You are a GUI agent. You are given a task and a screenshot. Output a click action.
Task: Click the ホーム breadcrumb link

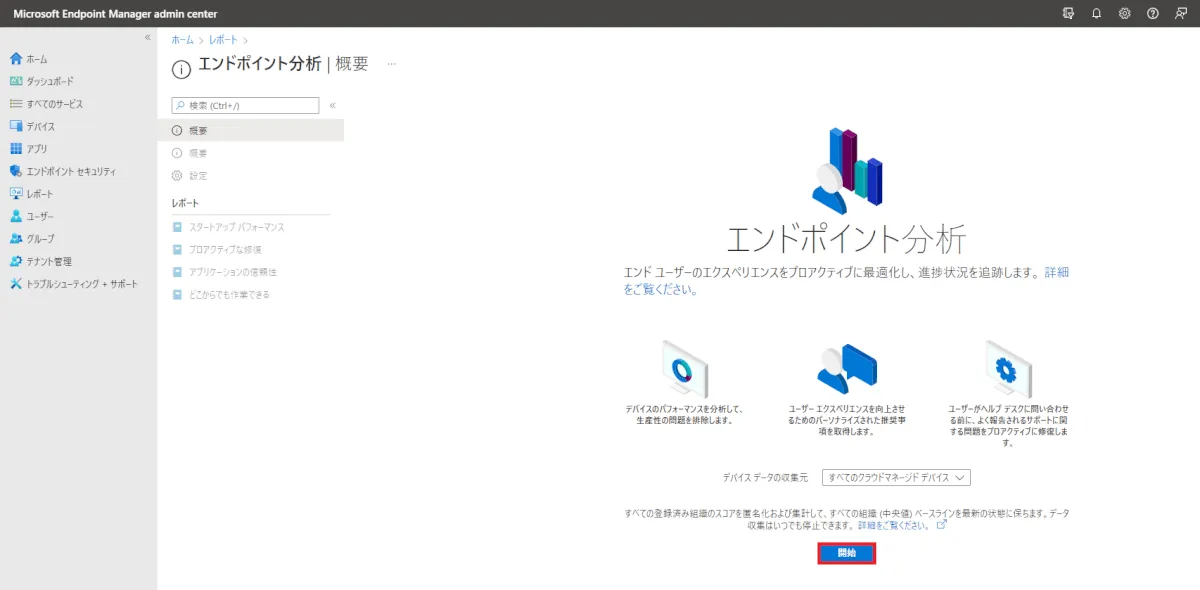coord(182,39)
